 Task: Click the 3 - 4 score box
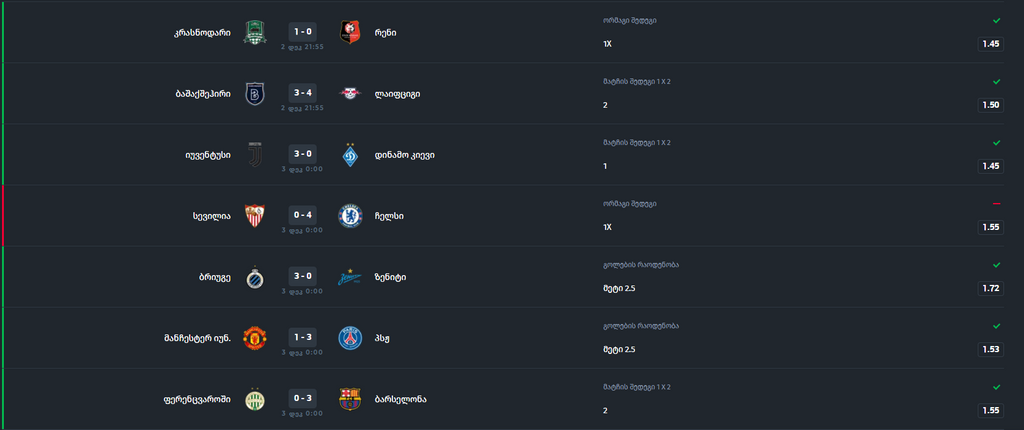(x=302, y=93)
